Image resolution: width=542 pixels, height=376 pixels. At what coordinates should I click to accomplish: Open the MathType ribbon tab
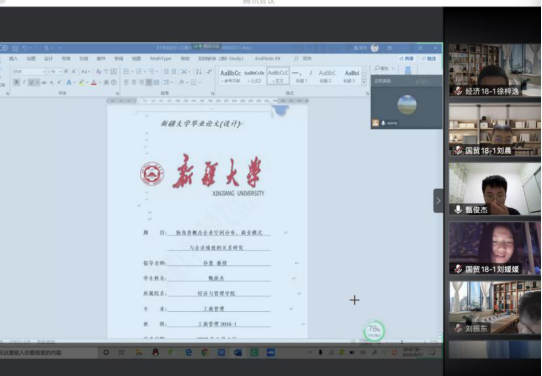161,58
